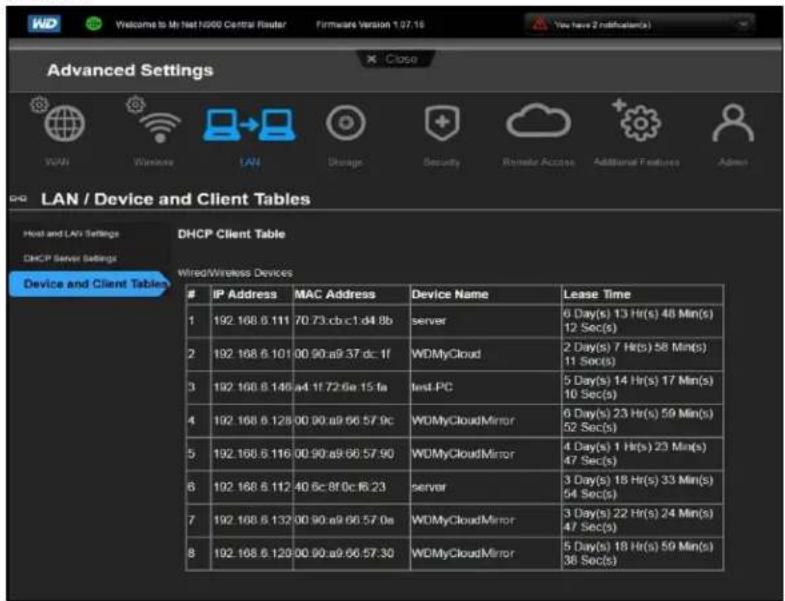Open DHCP Server Settings menu item
785x601 pixels.
[70, 258]
